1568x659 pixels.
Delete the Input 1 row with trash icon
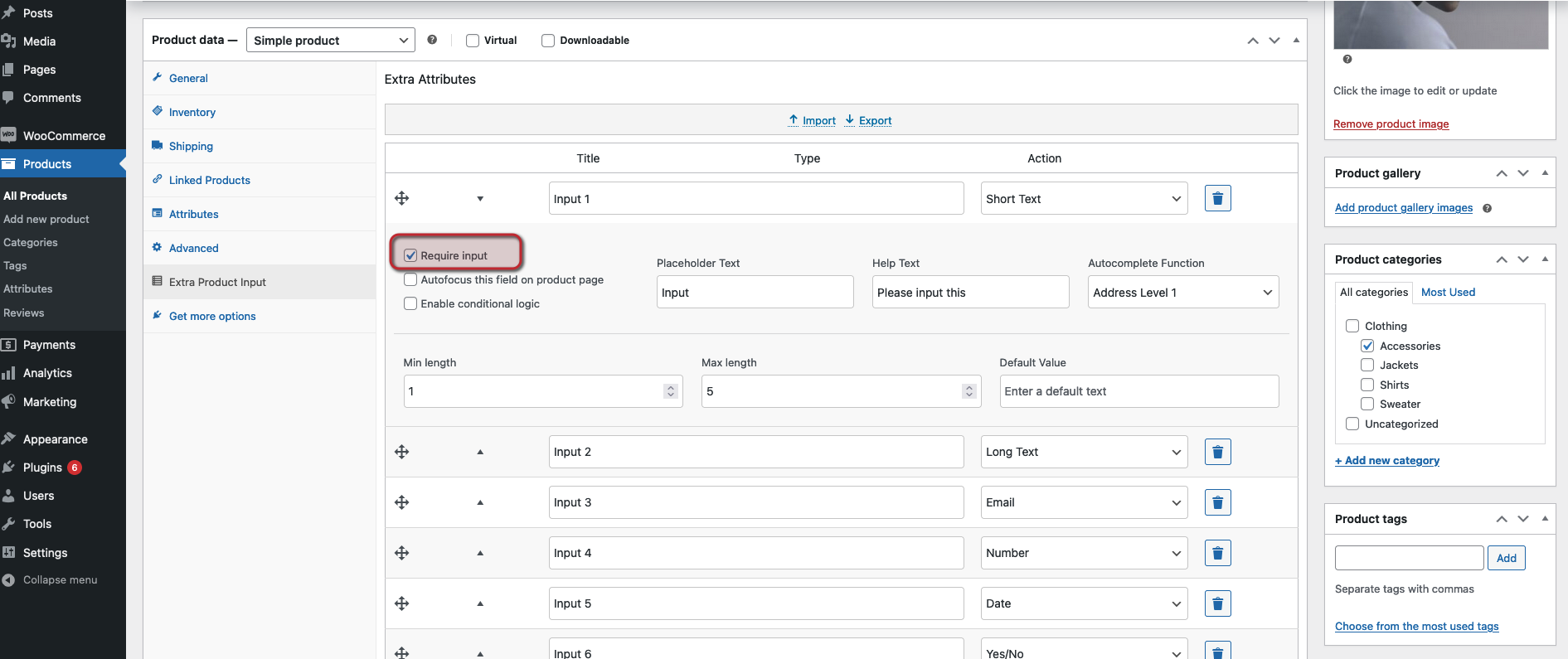pyautogui.click(x=1217, y=198)
